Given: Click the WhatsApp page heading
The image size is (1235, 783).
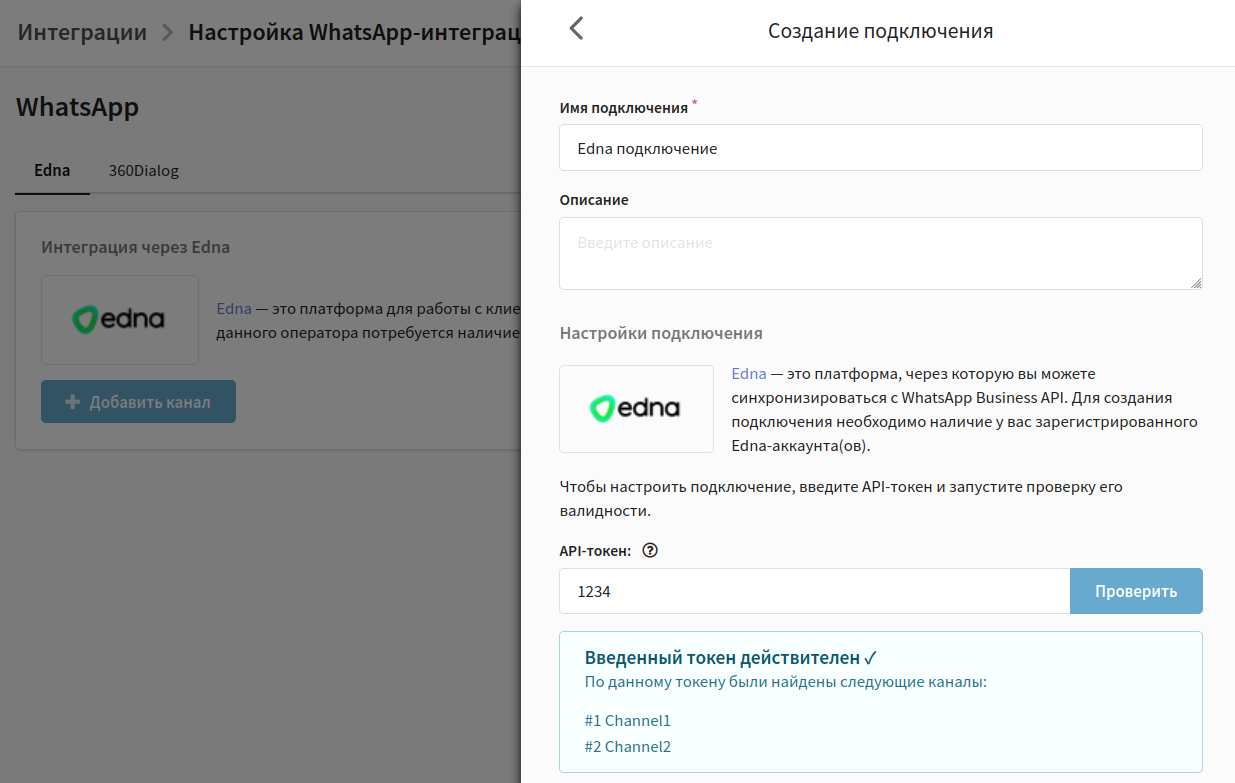Looking at the screenshot, I should tap(77, 107).
